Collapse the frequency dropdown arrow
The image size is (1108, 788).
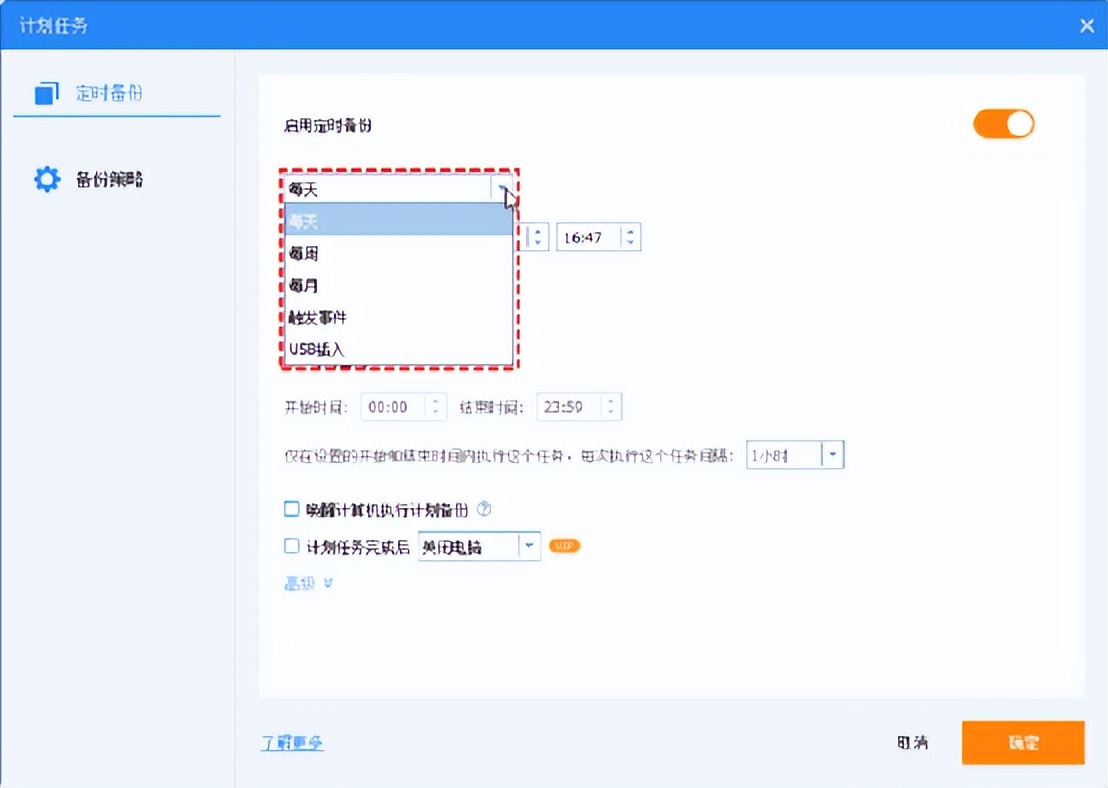tap(503, 189)
